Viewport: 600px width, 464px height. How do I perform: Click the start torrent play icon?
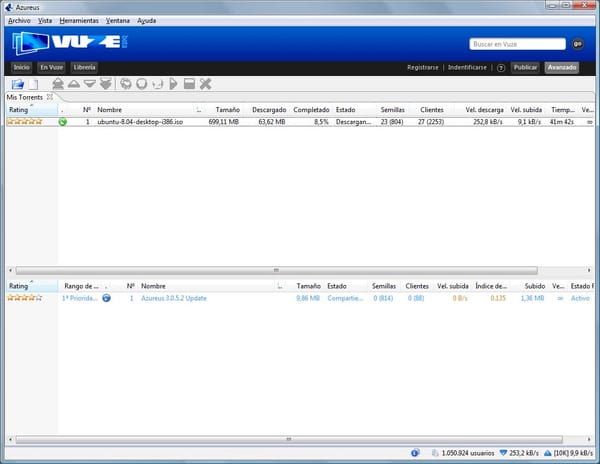point(173,84)
